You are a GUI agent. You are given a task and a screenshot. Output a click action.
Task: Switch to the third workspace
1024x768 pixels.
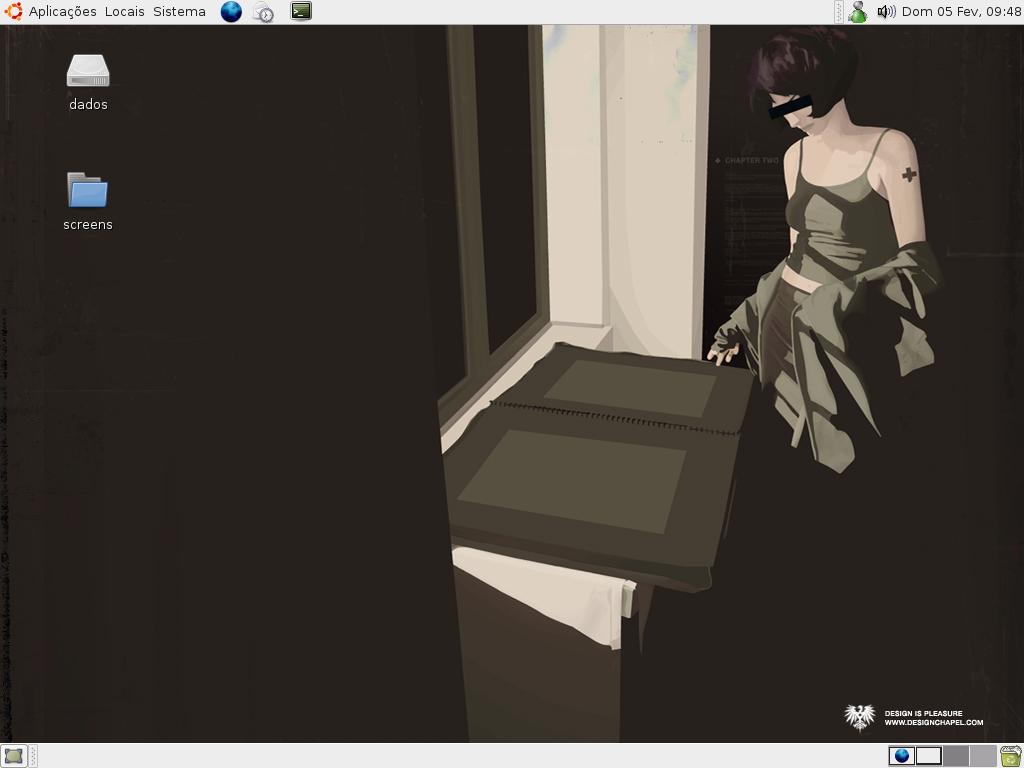tap(955, 756)
